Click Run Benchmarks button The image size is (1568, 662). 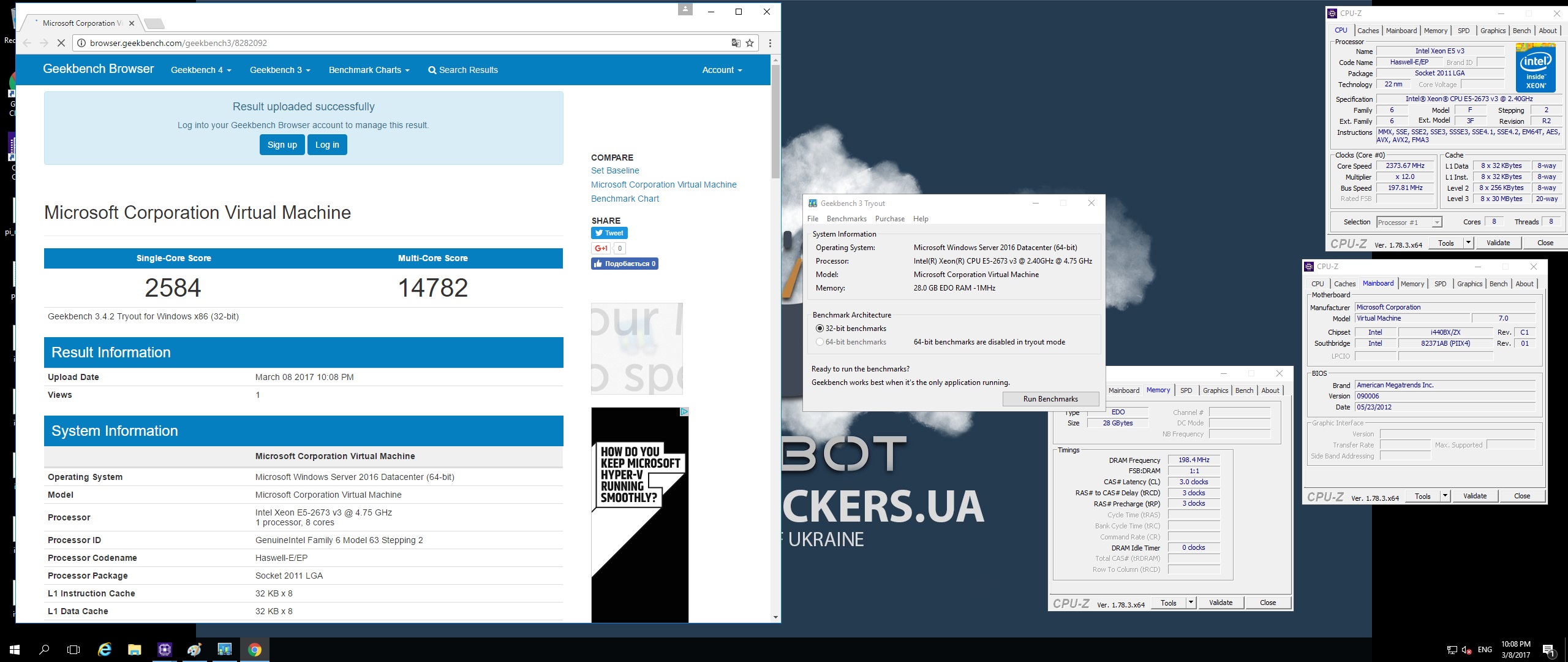[1050, 399]
